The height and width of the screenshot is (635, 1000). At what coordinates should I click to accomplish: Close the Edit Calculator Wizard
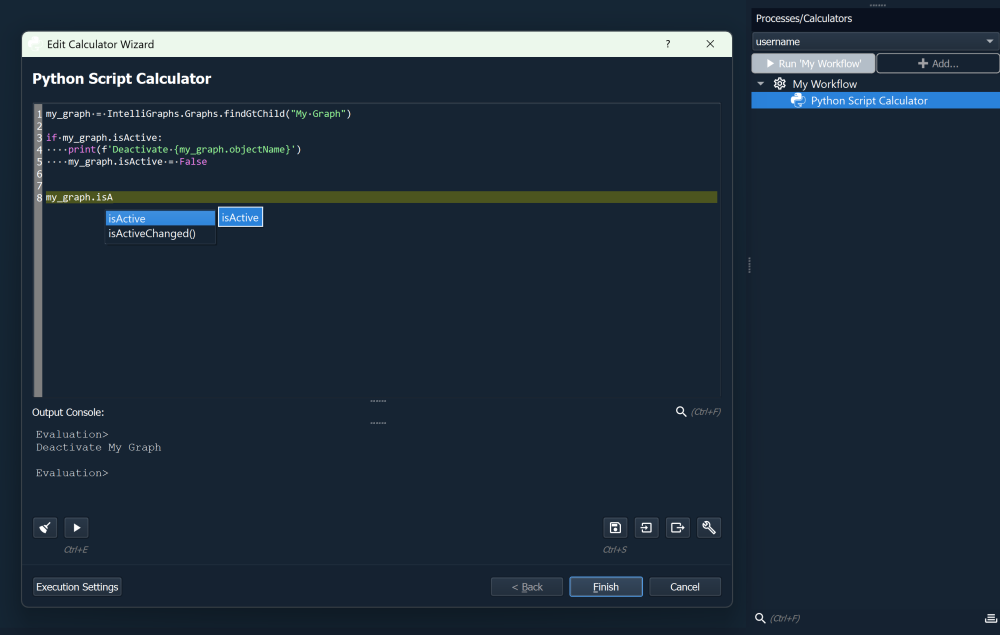710,44
